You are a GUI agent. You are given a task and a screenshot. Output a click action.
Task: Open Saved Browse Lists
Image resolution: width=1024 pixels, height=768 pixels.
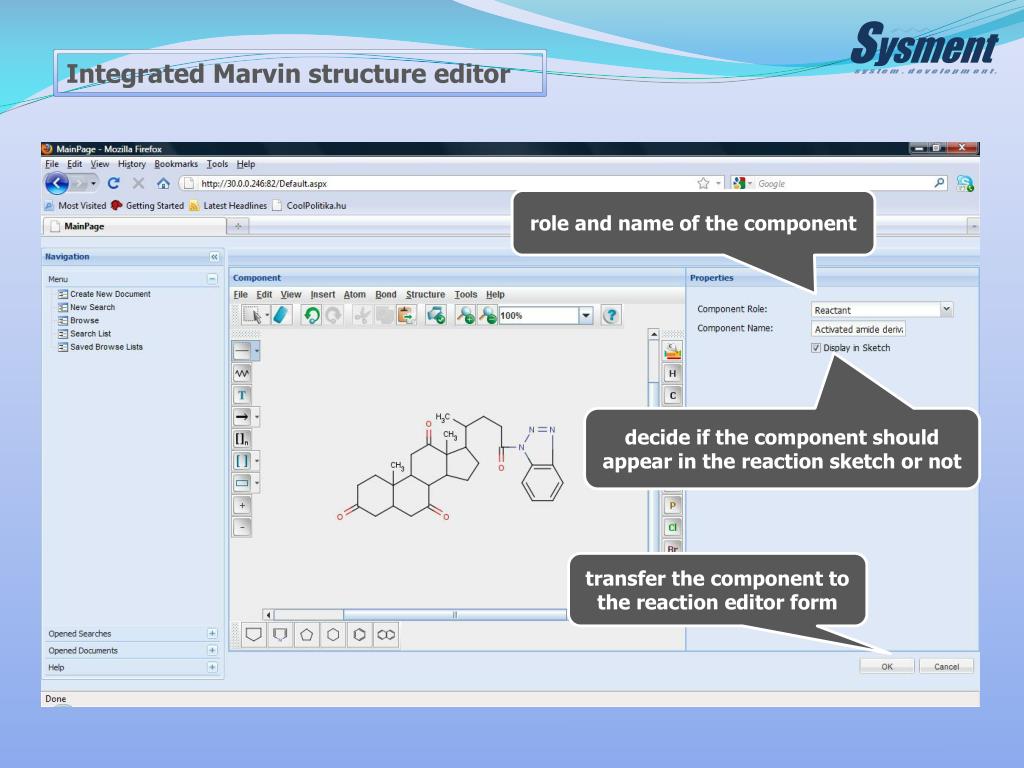pos(106,347)
